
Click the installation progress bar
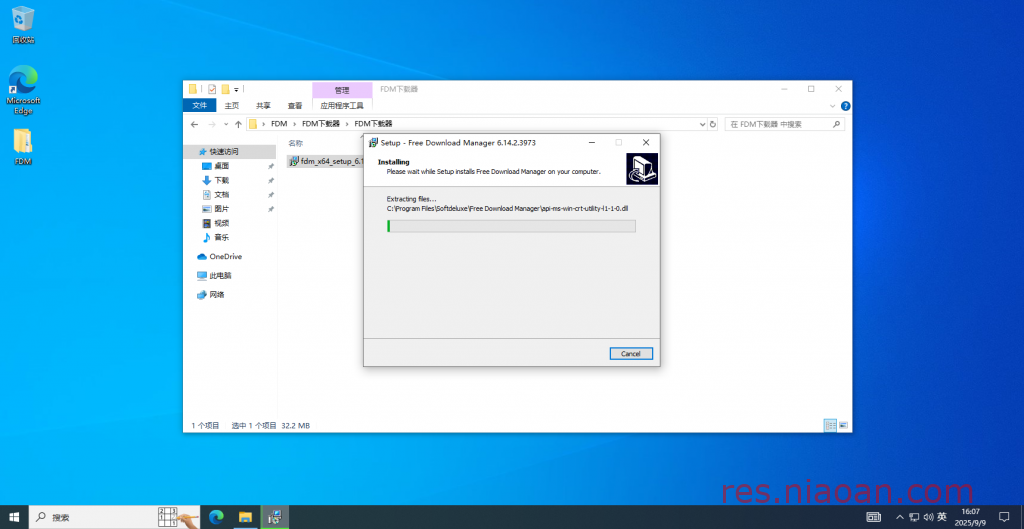[511, 226]
